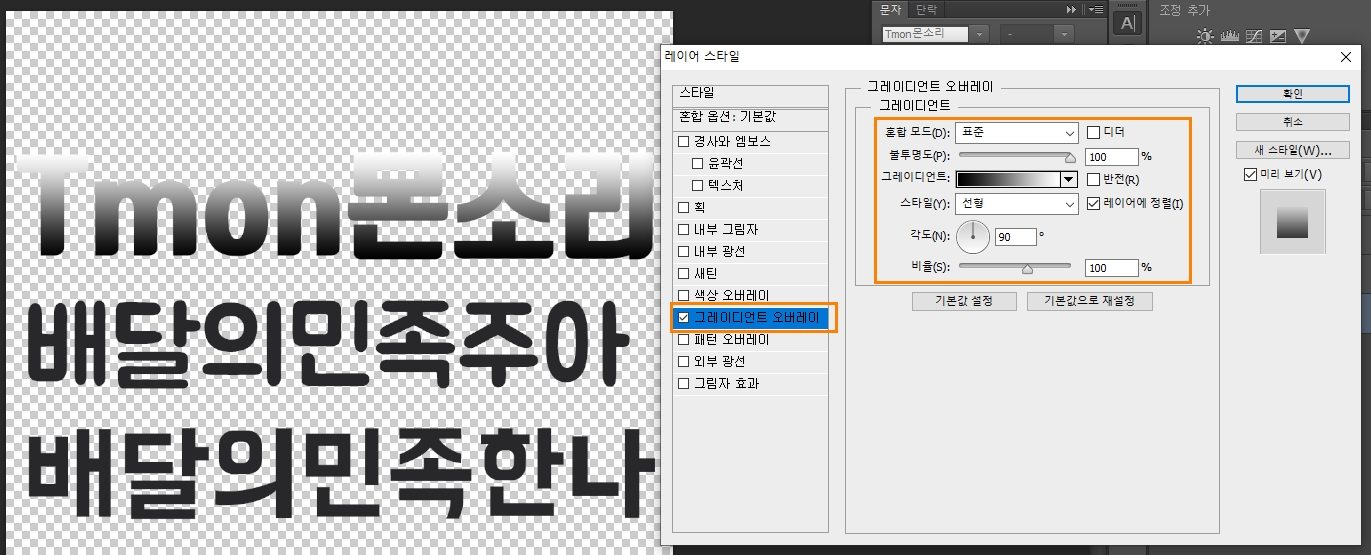The image size is (1371, 555).
Task: Open the Tmon몬소리 font family dropdown
Action: (980, 34)
